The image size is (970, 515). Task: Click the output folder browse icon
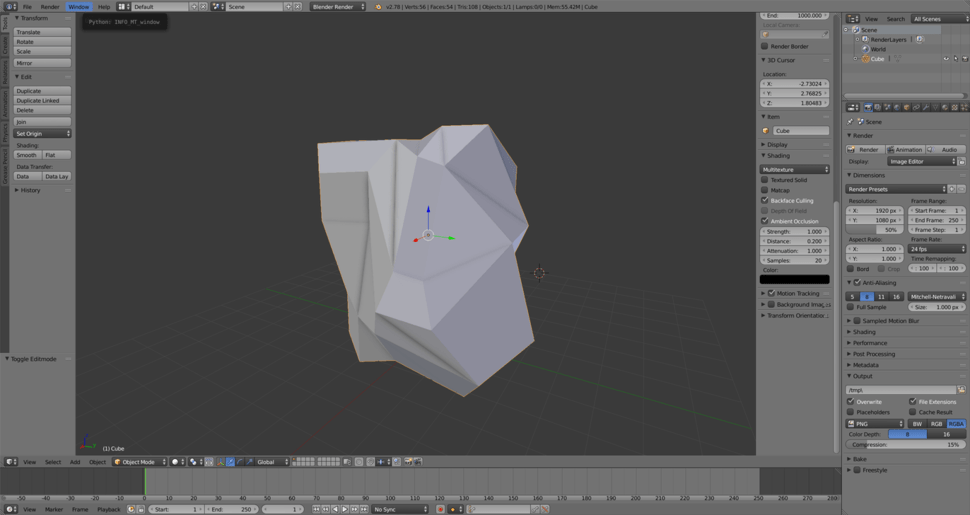962,390
